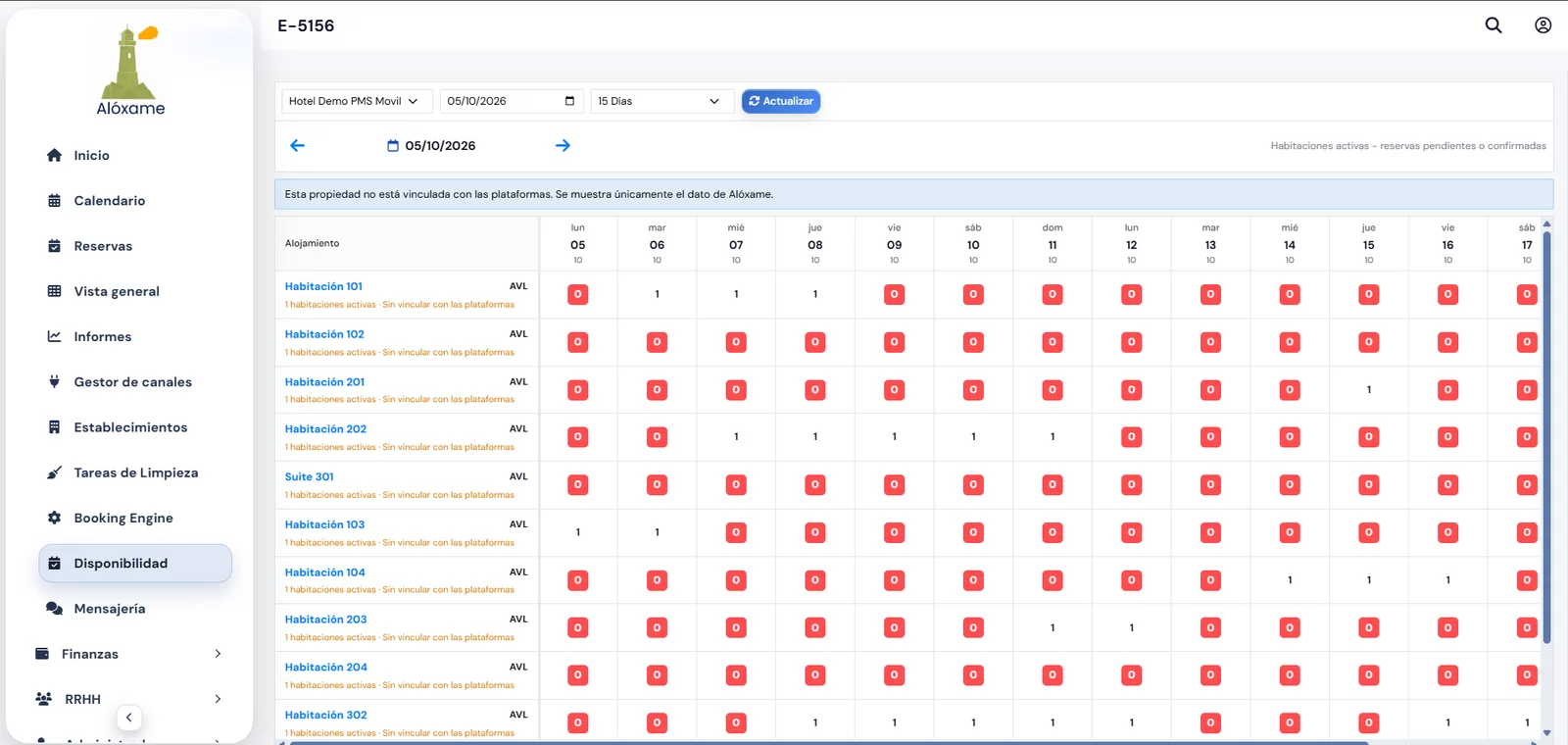Click the Informes chart icon

tap(54, 336)
